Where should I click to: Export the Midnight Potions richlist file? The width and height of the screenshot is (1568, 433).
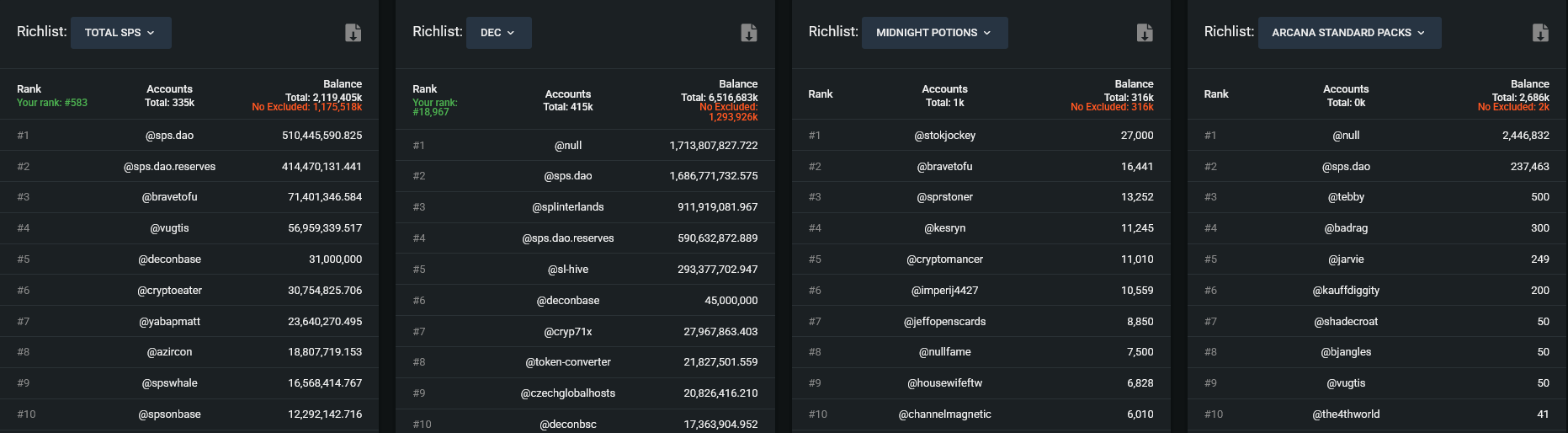click(1144, 33)
